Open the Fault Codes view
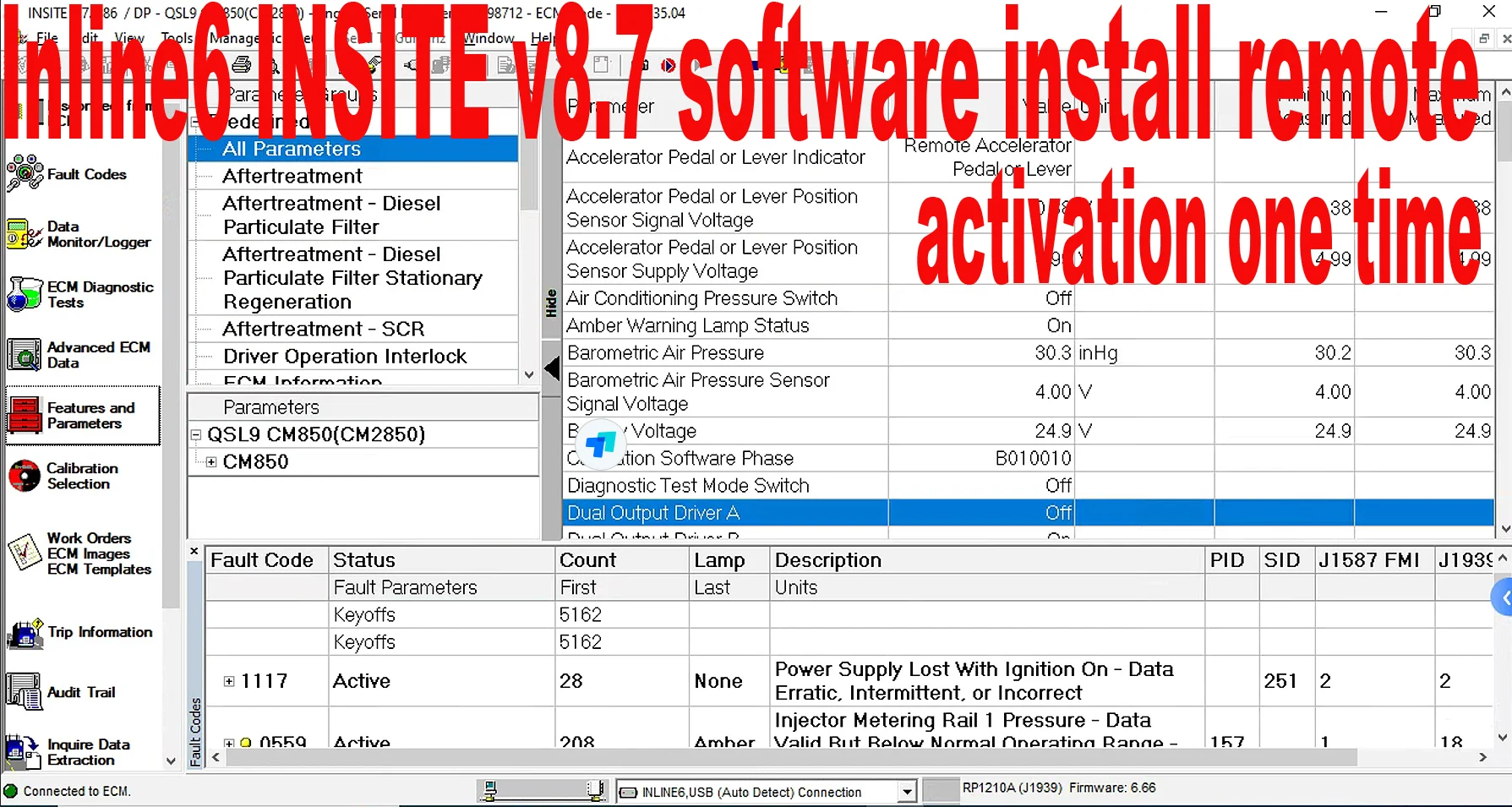This screenshot has width=1512, height=807. (68, 174)
